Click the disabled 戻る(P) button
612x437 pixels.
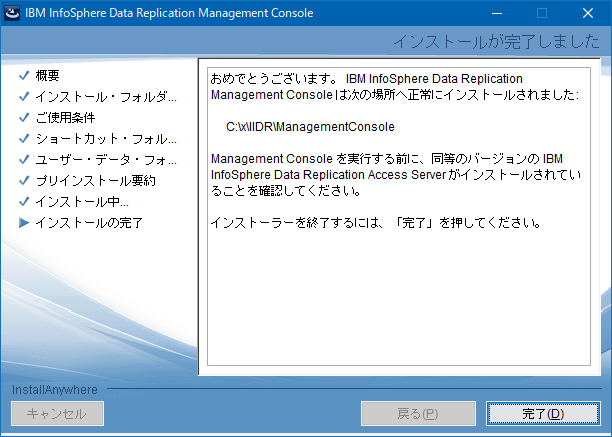418,414
